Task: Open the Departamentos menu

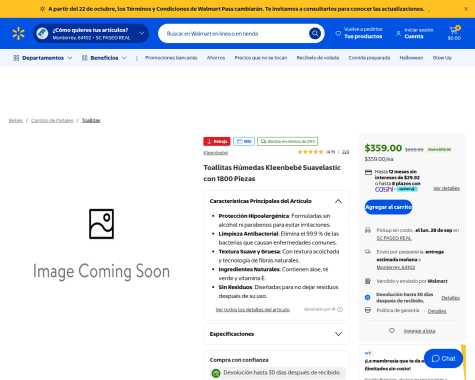Action: (42, 58)
